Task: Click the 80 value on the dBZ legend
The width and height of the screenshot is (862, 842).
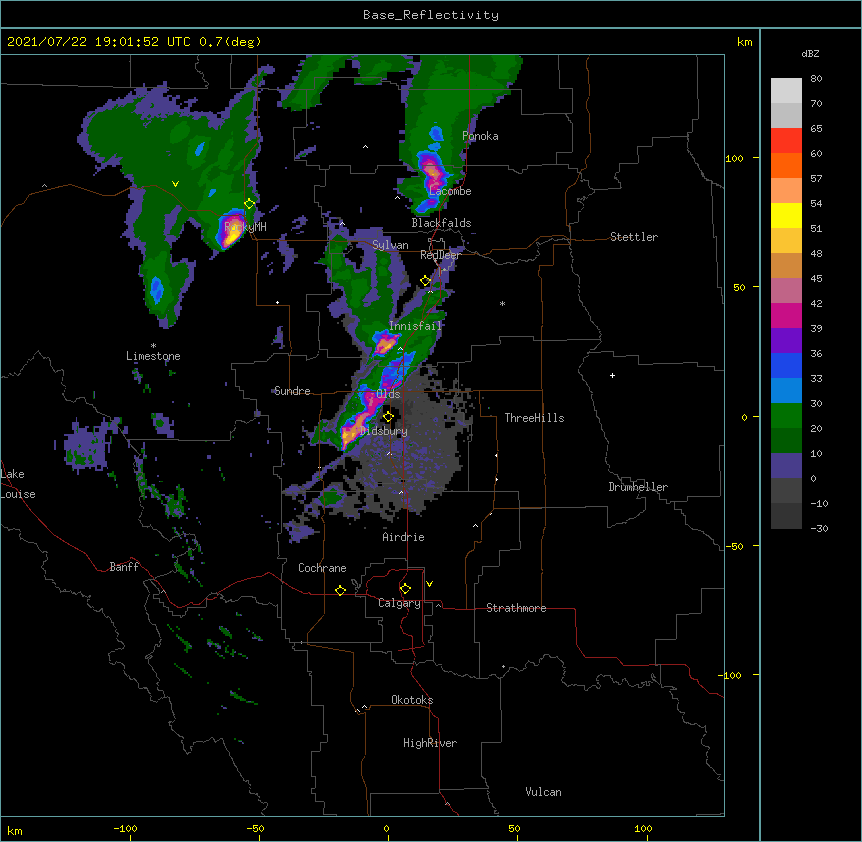Action: point(816,79)
